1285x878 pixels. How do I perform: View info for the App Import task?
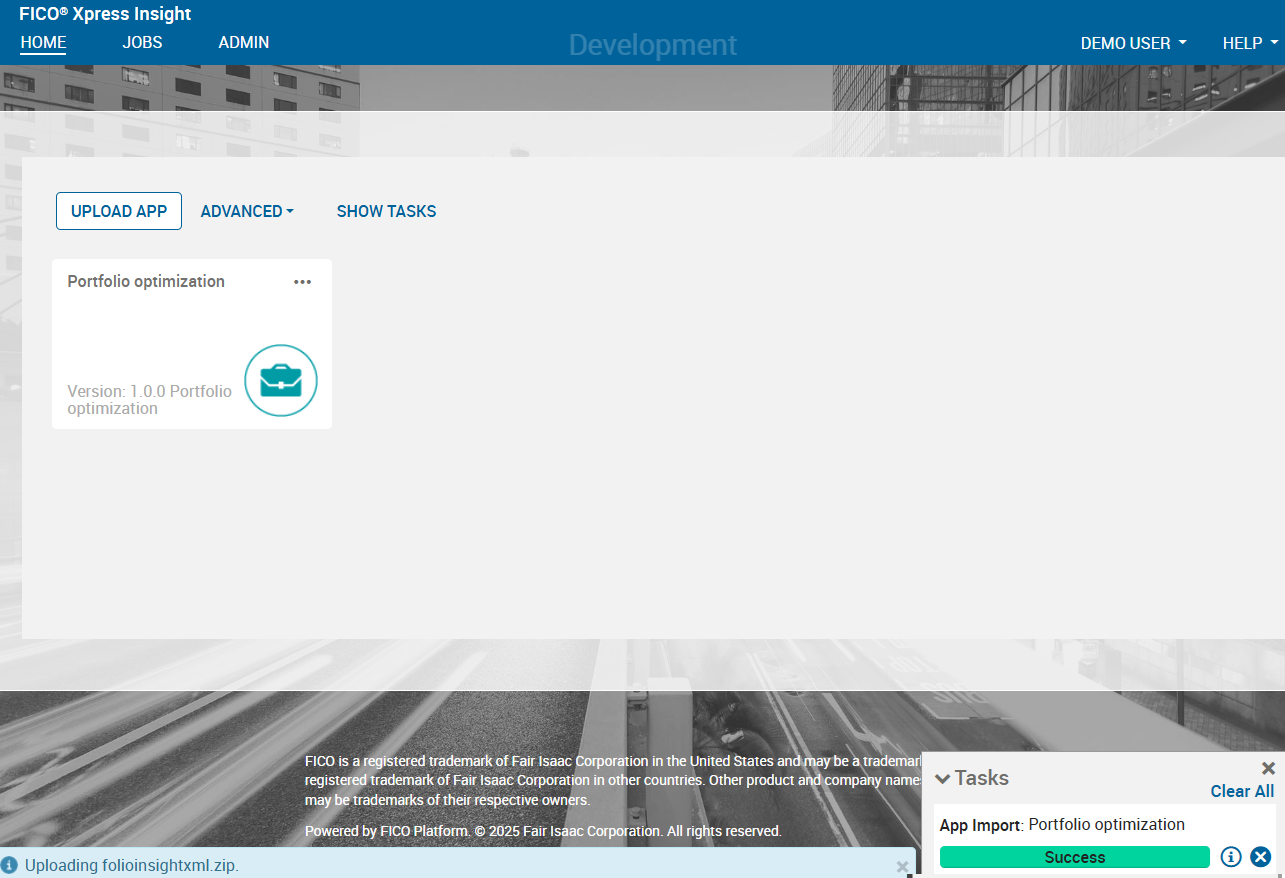tap(1231, 857)
